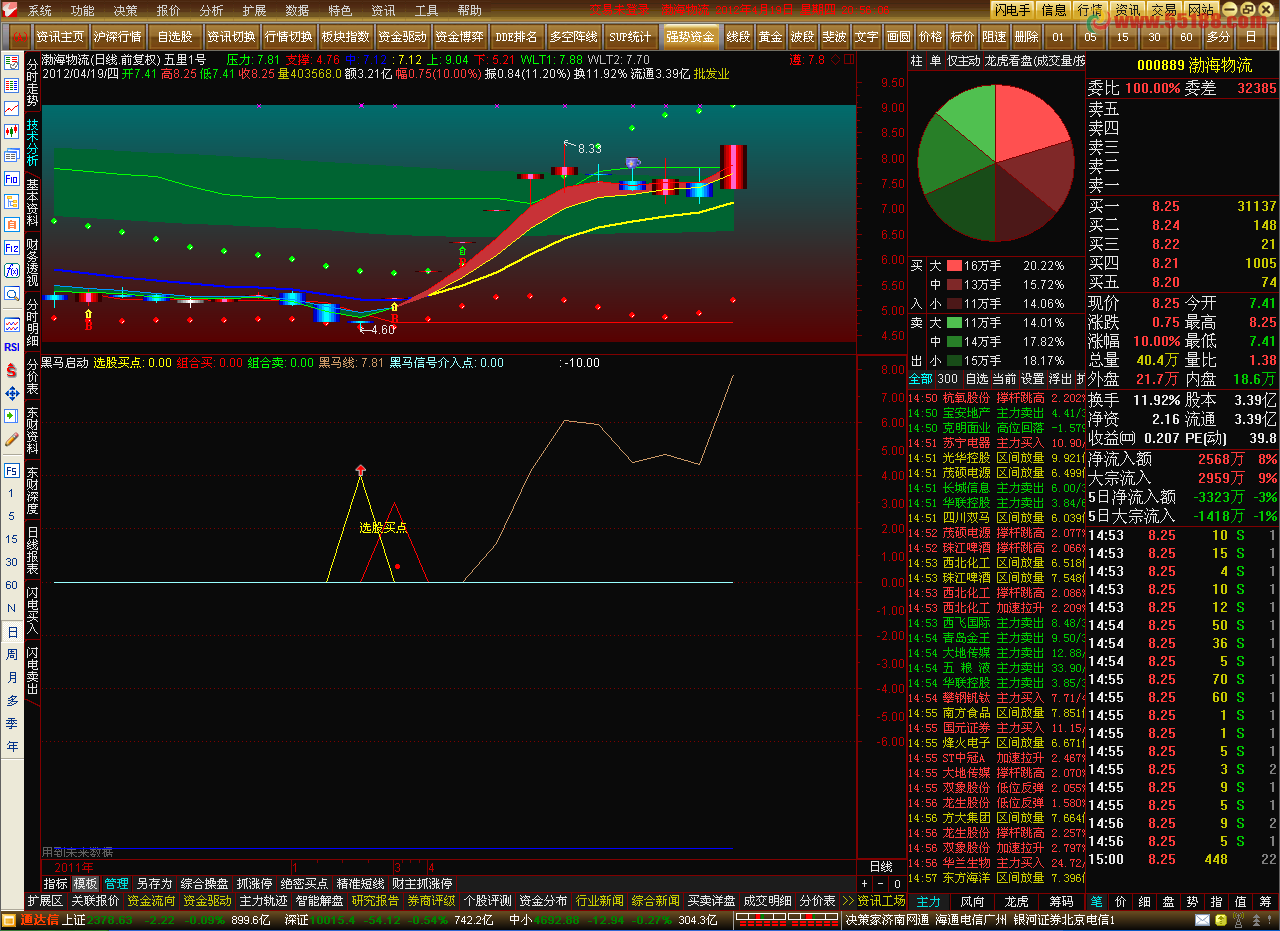Click the 资讯主页 toolbar button
This screenshot has width=1280, height=931.
tap(60, 37)
